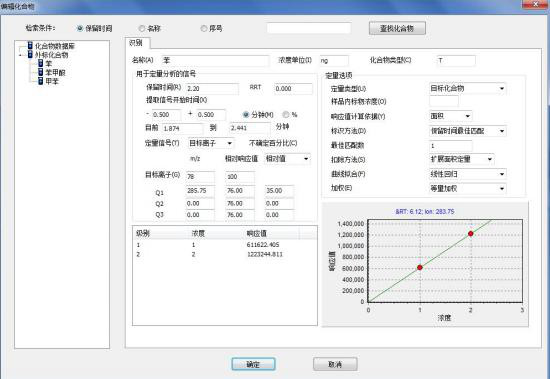Click the 外标化合物 node icon
Image resolution: width=551 pixels, height=379 pixels.
30,55
